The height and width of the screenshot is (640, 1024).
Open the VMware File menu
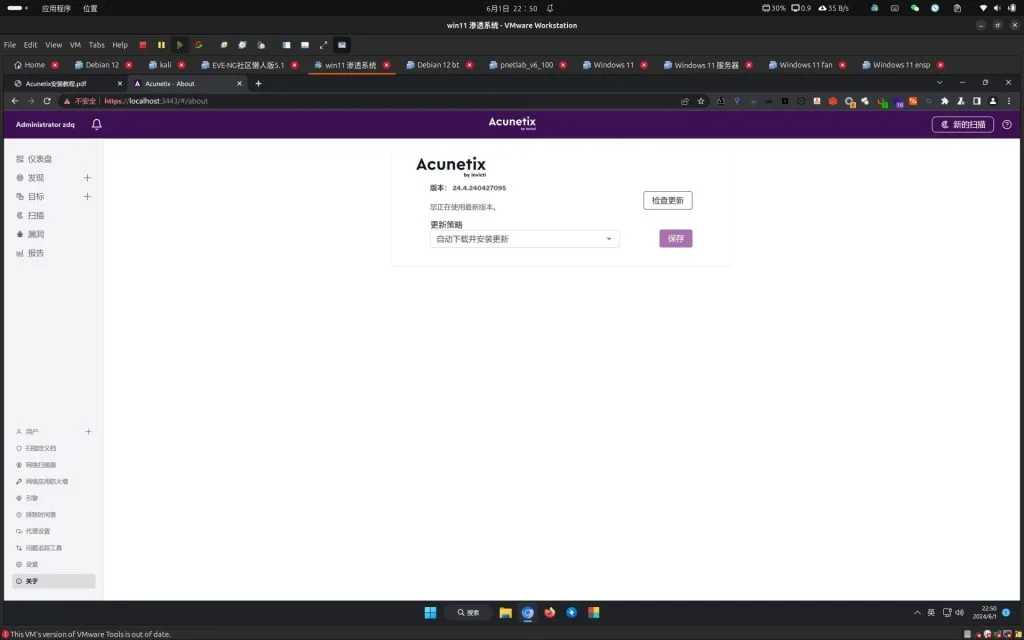pos(10,45)
